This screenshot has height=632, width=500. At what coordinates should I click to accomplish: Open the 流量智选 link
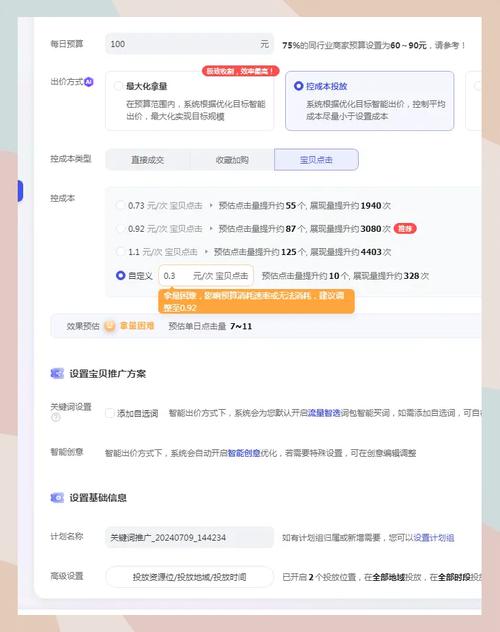tap(324, 413)
